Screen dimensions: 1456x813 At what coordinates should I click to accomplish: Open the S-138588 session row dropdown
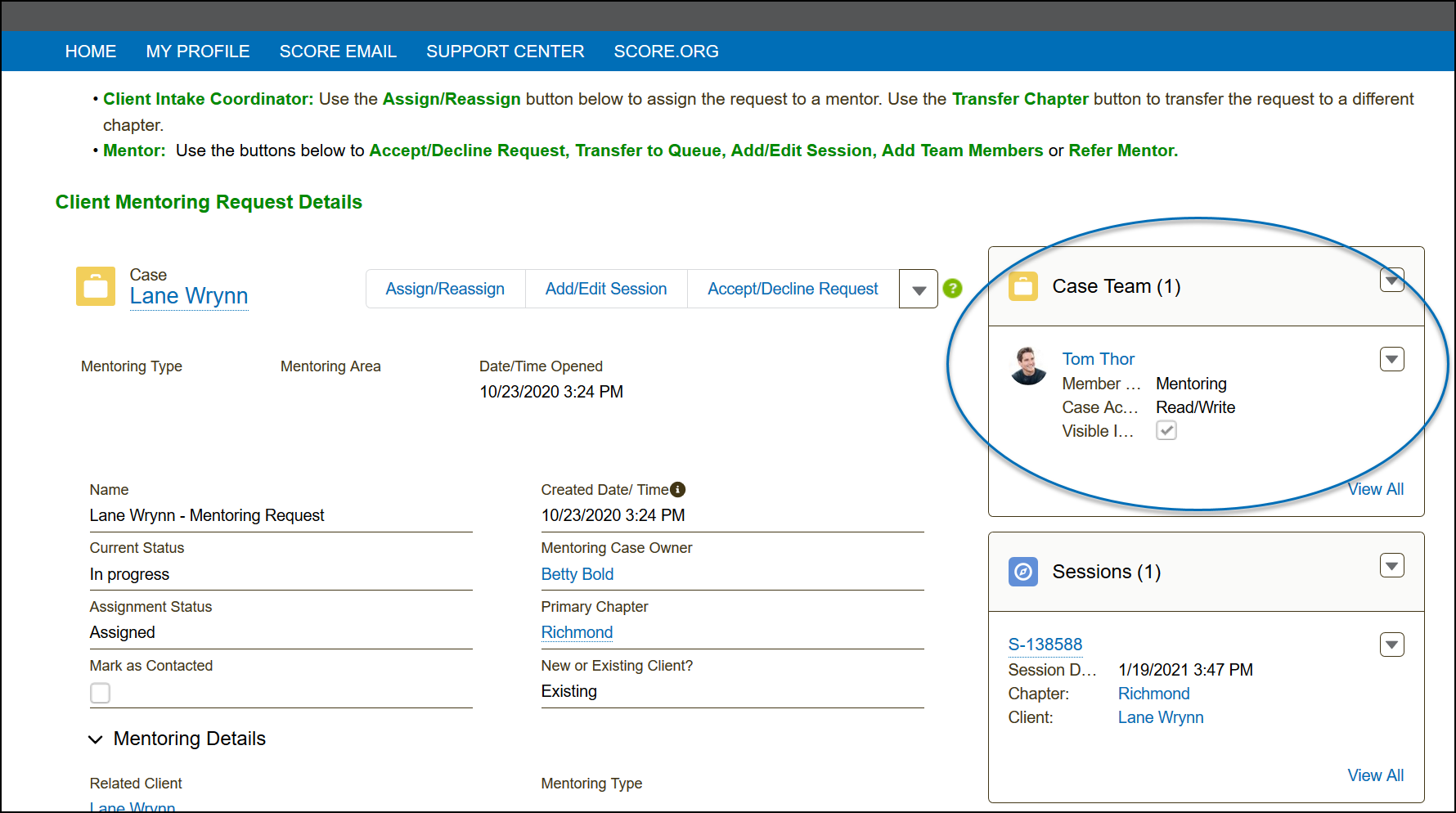pyautogui.click(x=1392, y=645)
